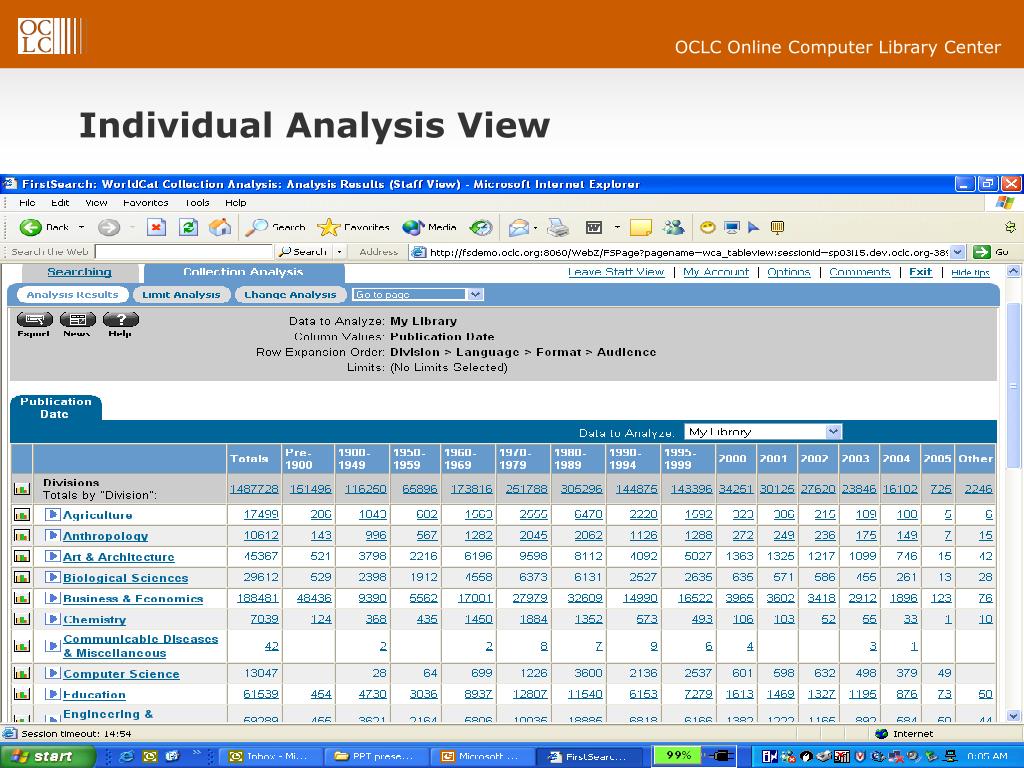Screen dimensions: 1024x768
Task: Expand the Anthropology division row
Action: click(53, 536)
